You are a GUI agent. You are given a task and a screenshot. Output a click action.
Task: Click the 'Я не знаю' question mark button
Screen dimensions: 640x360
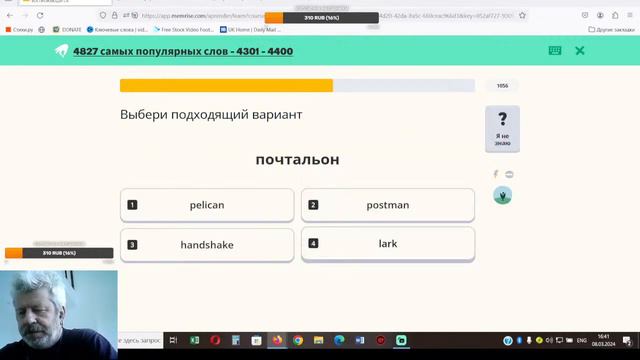pyautogui.click(x=502, y=129)
